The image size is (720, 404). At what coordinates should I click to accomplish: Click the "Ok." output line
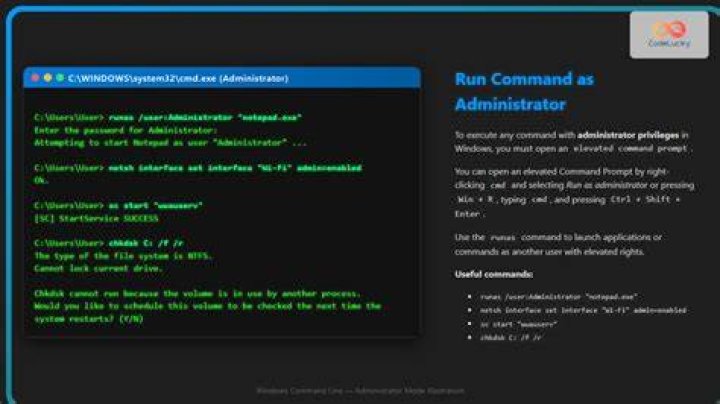point(41,180)
